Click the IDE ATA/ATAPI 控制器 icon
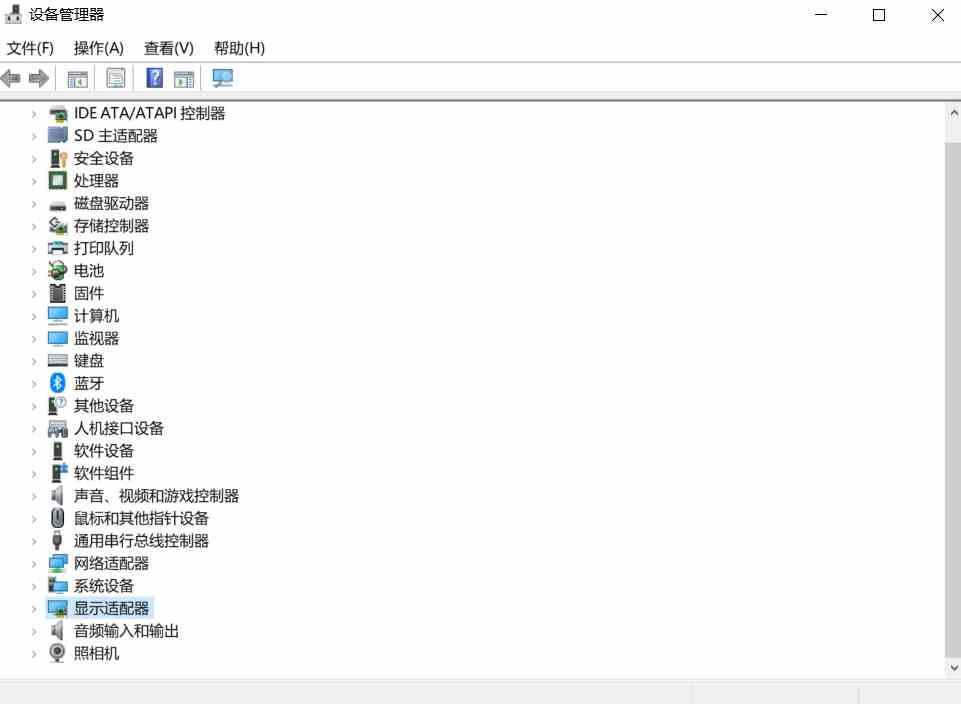This screenshot has width=961, height=704. pos(58,113)
